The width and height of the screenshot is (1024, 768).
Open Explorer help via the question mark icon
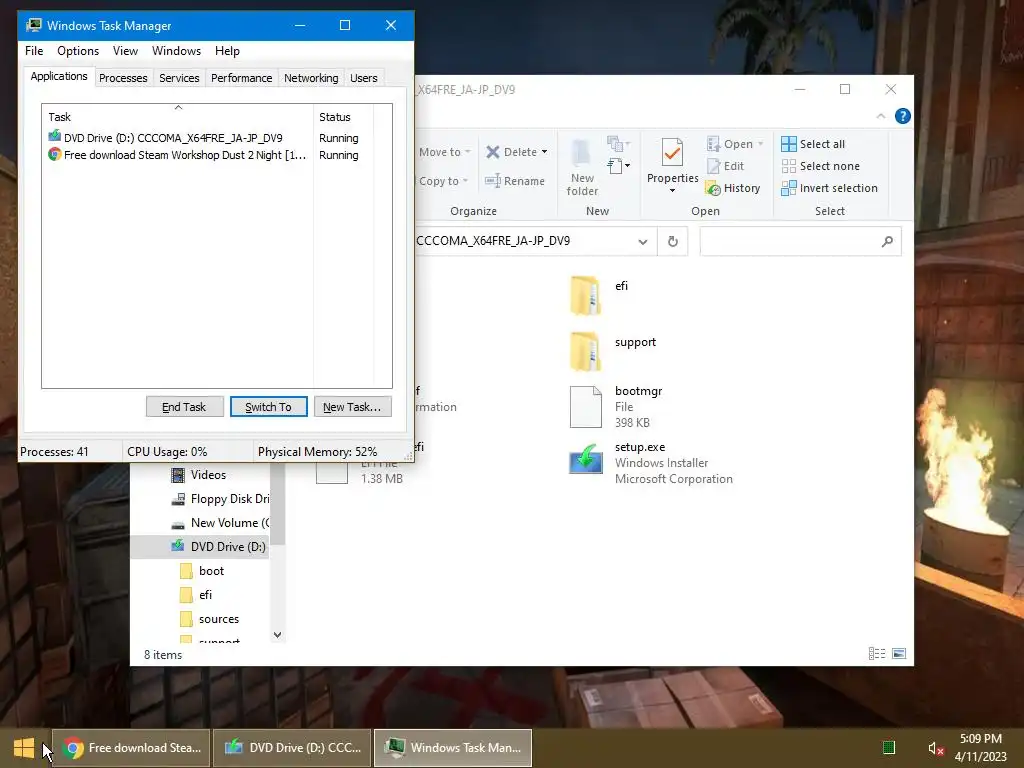point(903,116)
